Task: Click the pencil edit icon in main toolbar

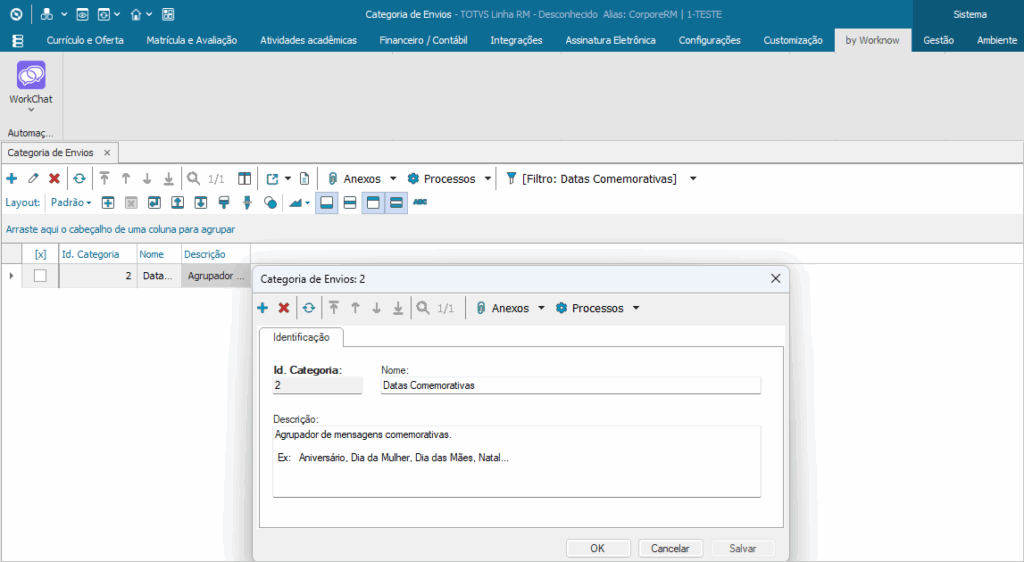Action: [33, 179]
